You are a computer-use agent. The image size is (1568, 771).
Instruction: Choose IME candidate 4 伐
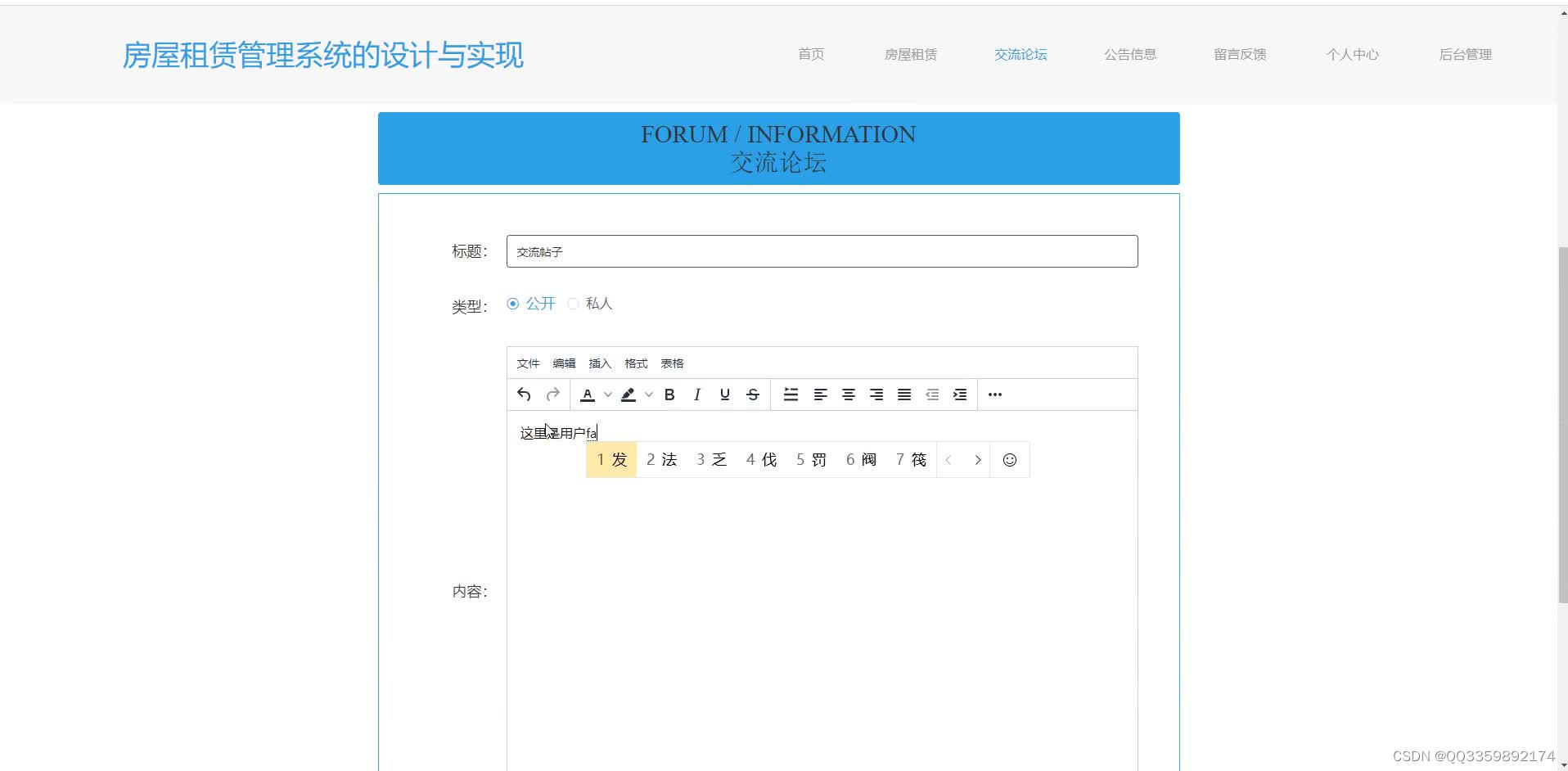point(761,460)
